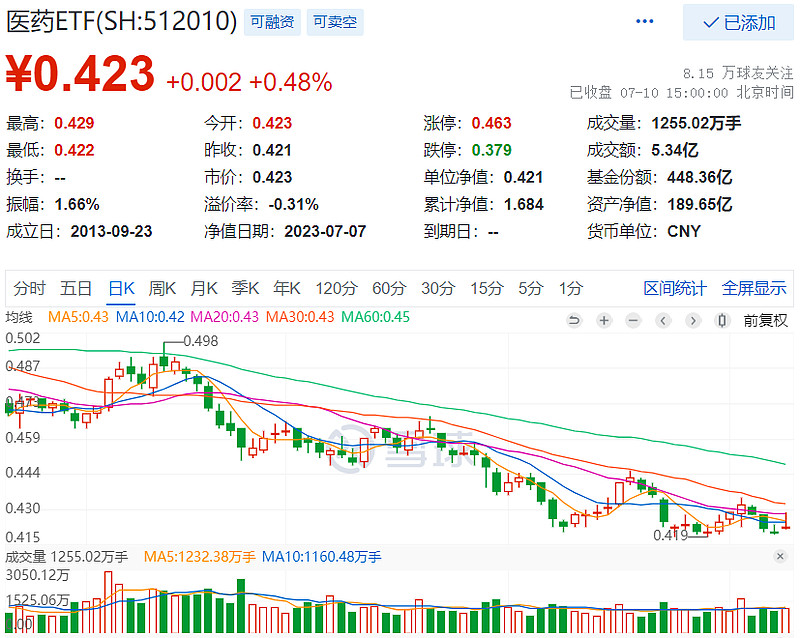Toggle the 已添加 watchlist button
This screenshot has width=800, height=638.
740,20
